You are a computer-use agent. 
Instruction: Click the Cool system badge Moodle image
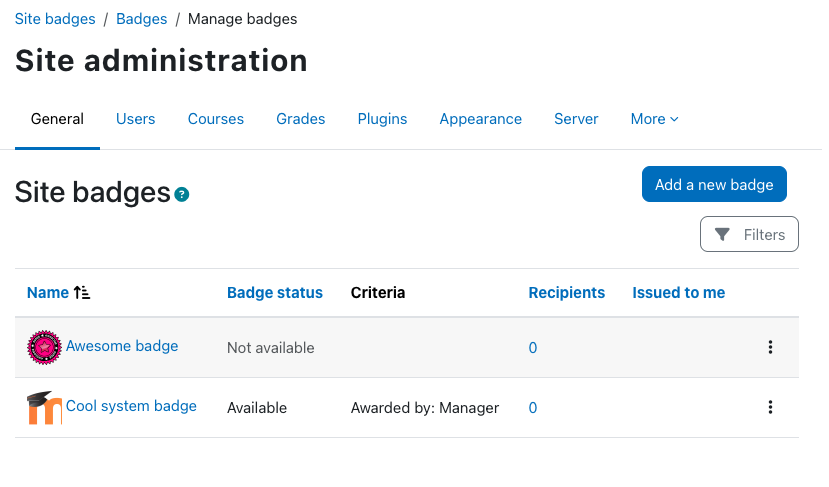pos(44,408)
